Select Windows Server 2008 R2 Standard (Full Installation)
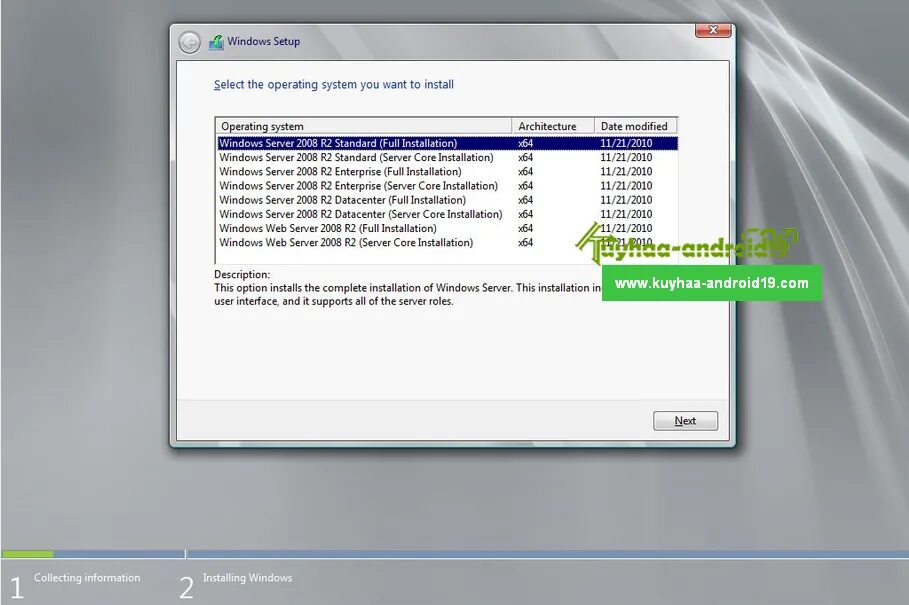 tap(447, 143)
